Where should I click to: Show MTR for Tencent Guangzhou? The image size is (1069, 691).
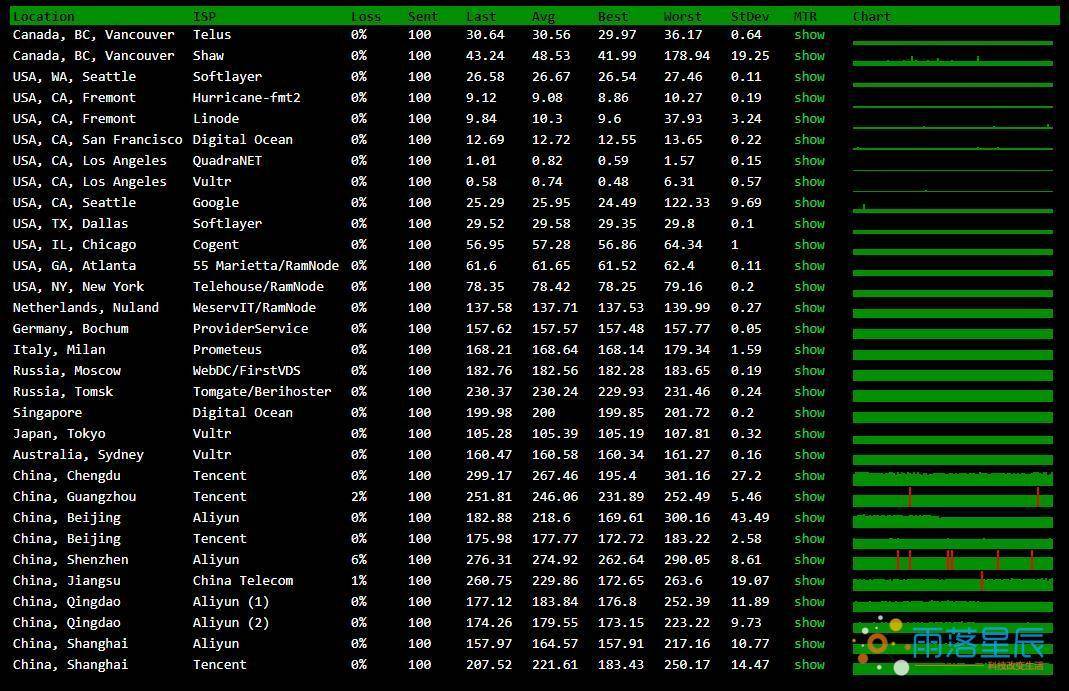[809, 497]
